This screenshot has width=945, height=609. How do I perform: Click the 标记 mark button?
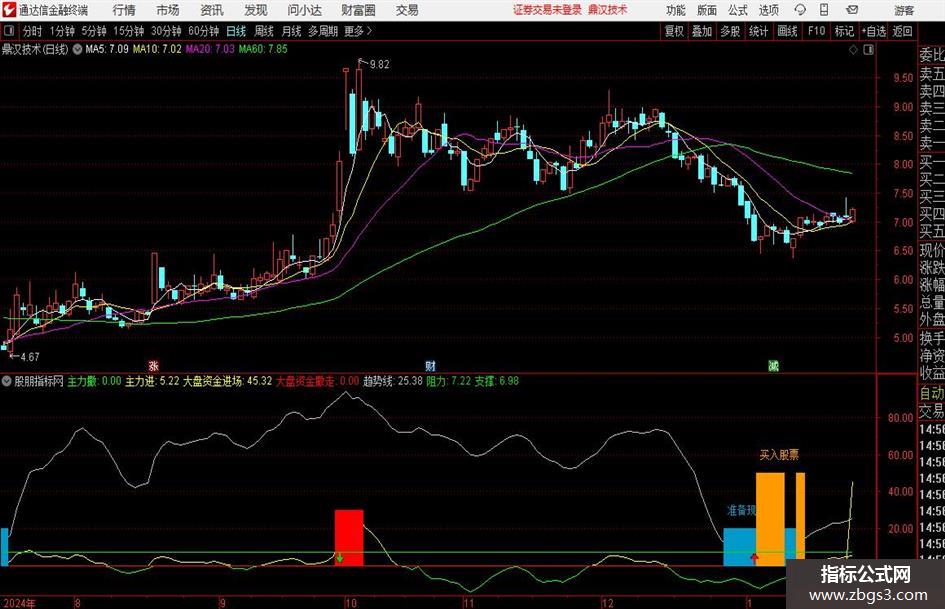coord(844,31)
